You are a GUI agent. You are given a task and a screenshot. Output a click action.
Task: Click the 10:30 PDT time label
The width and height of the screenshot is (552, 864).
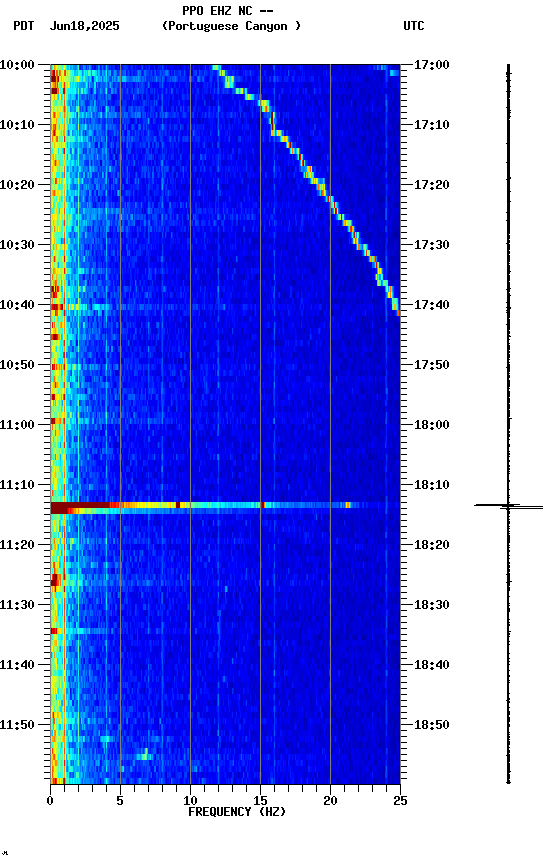17,245
